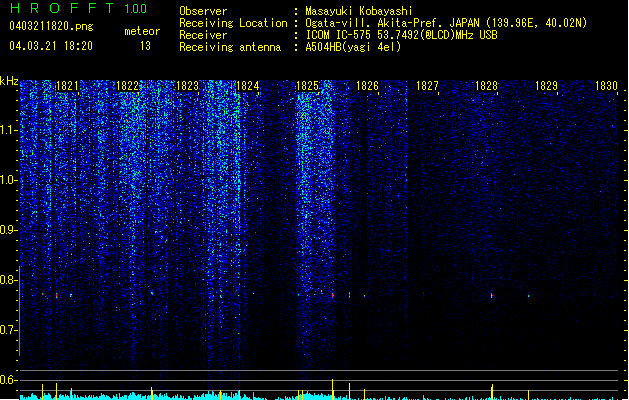Click the 1821 time marker
The image size is (629, 400).
[x=67, y=86]
